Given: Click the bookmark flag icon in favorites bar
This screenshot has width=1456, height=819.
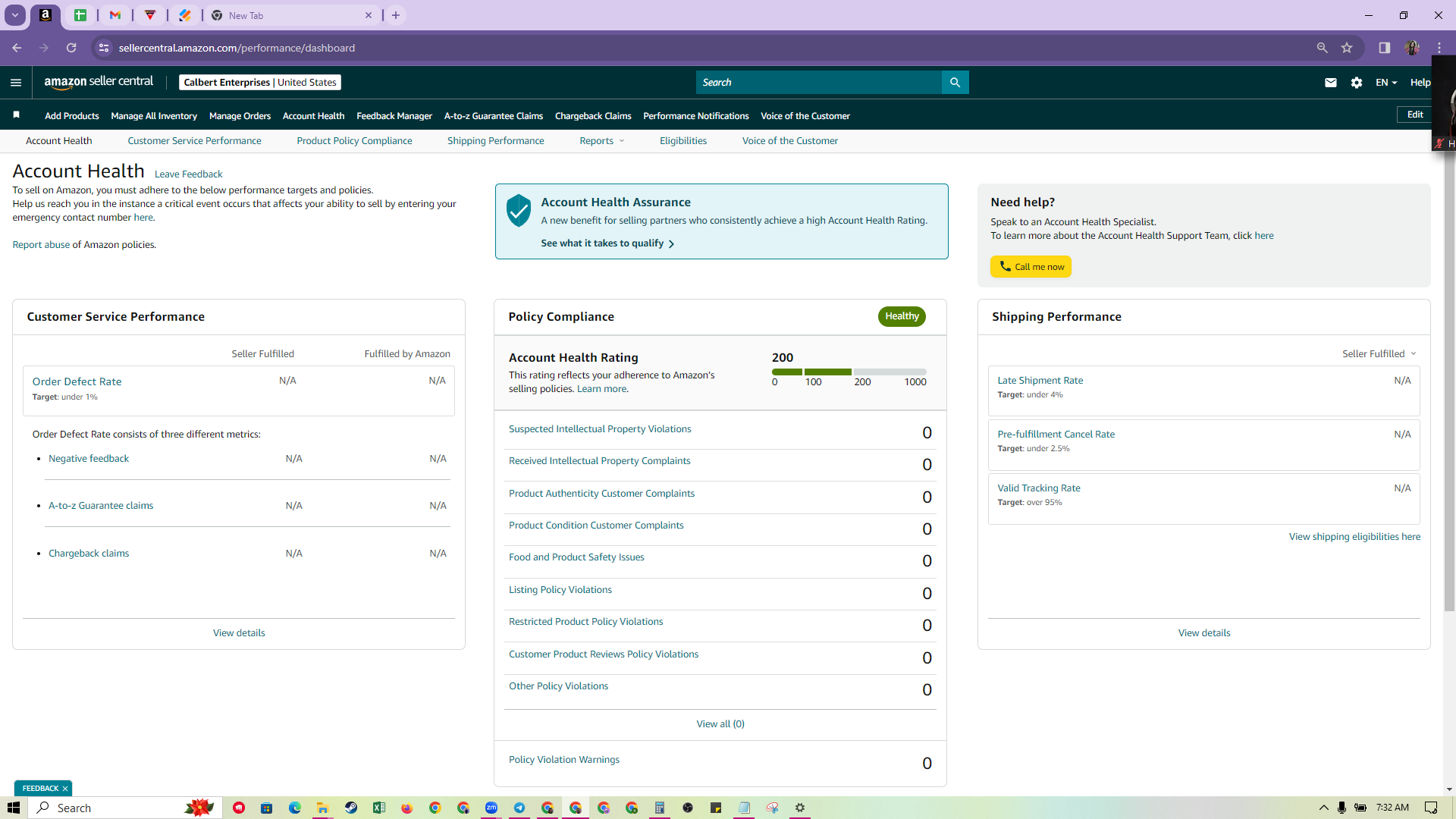Looking at the screenshot, I should click(x=16, y=115).
